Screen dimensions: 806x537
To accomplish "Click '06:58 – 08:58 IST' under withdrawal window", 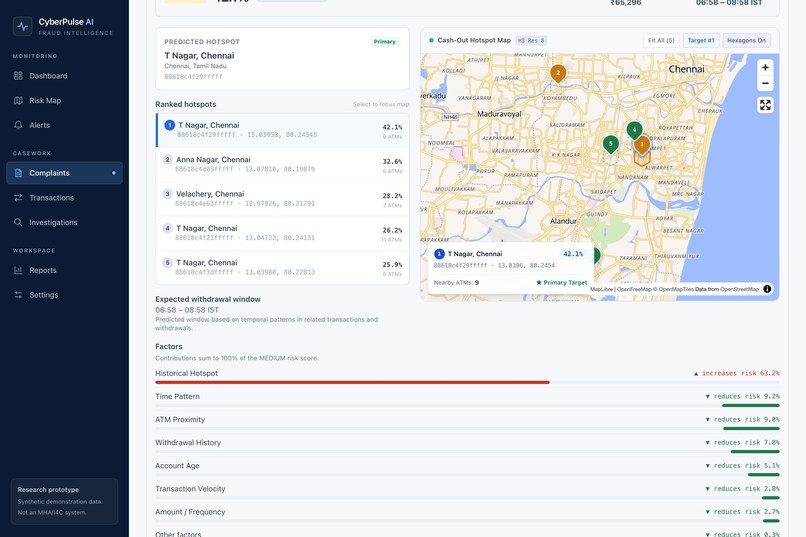I will coord(187,310).
